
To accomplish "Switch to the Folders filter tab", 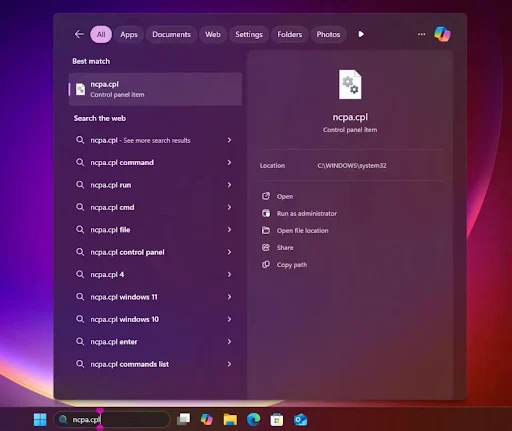I will tap(289, 34).
